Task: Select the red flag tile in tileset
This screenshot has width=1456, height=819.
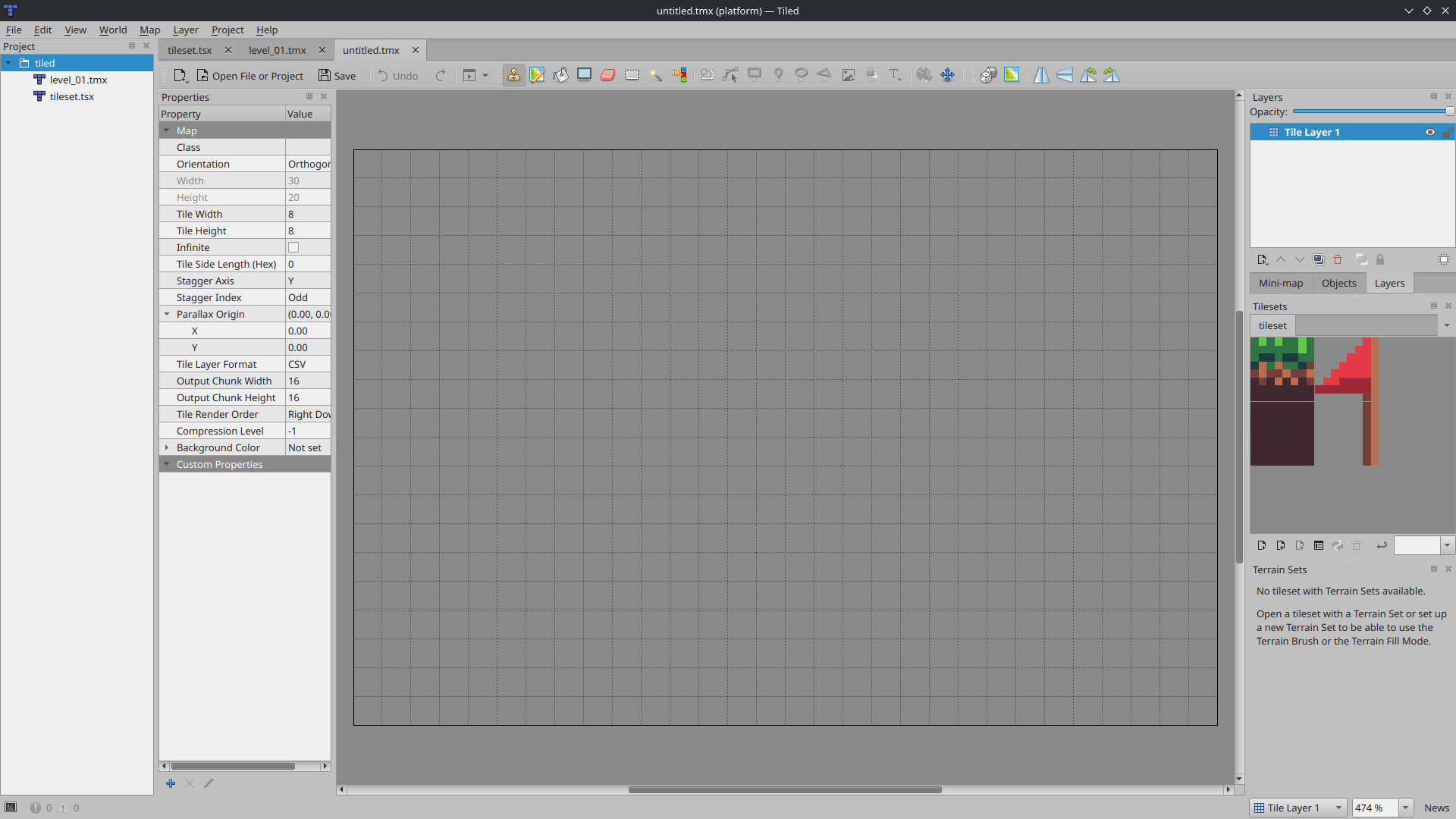Action: click(1346, 369)
